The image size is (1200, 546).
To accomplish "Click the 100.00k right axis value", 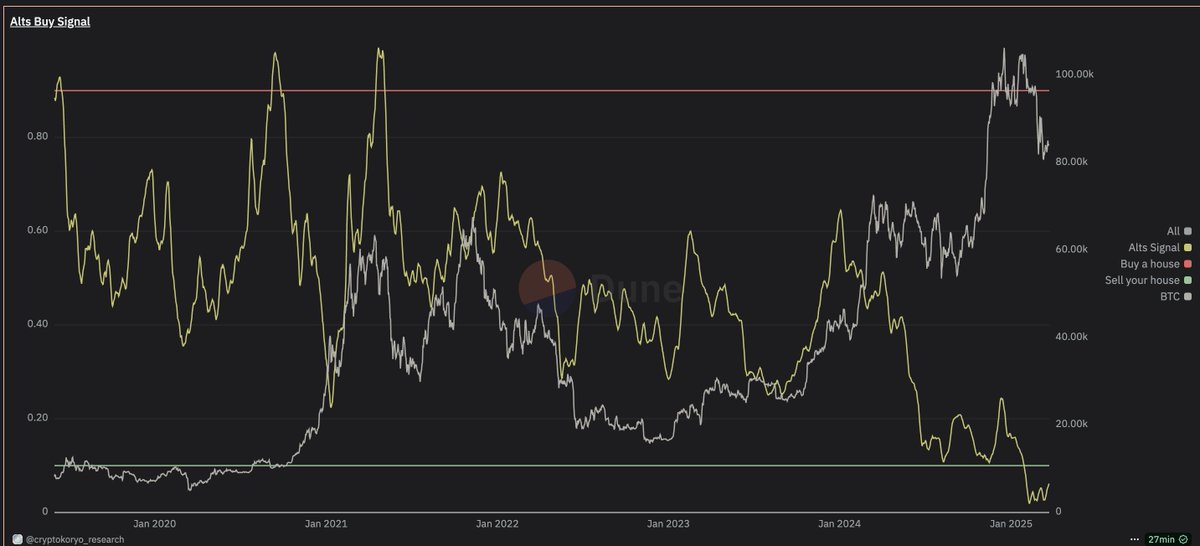I will coord(1074,75).
